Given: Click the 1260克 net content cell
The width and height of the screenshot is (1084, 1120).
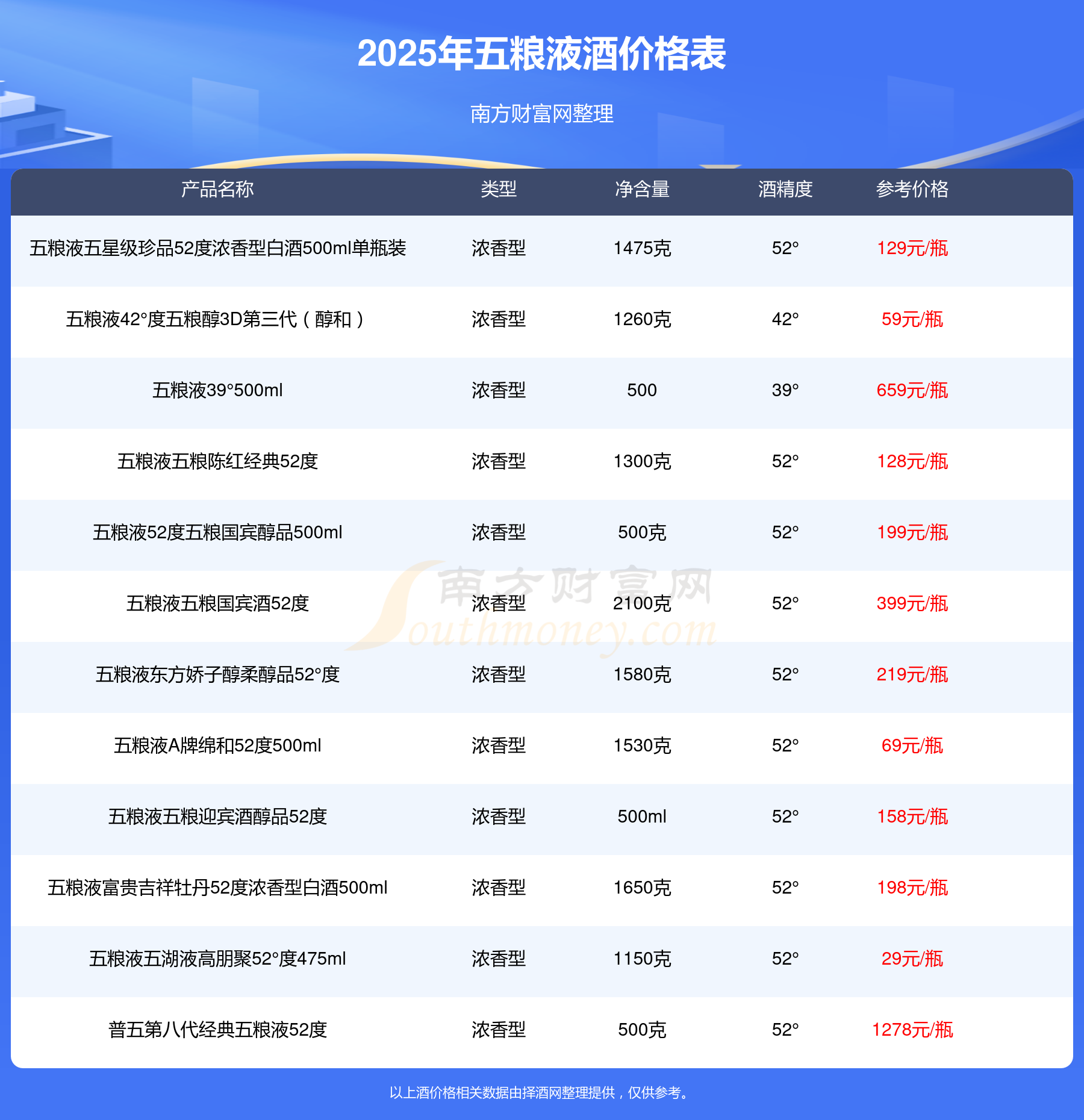Looking at the screenshot, I should (642, 319).
